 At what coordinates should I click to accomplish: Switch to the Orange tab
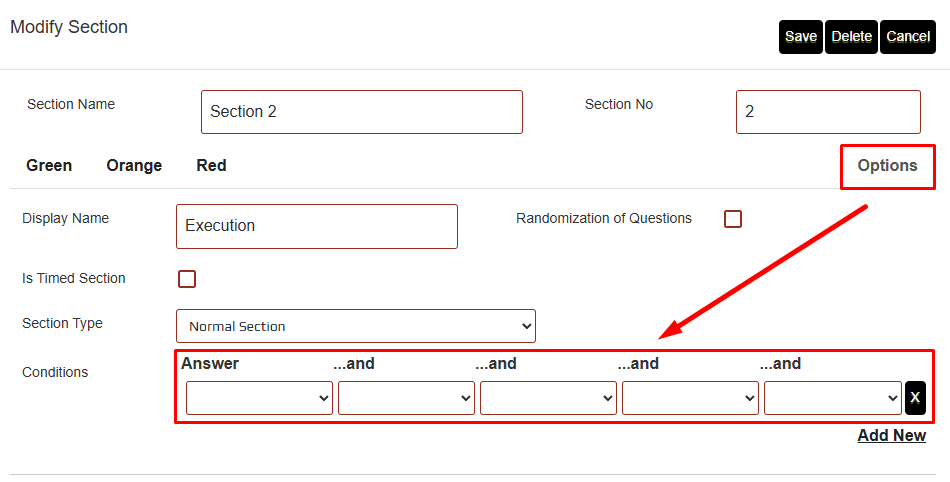point(134,166)
